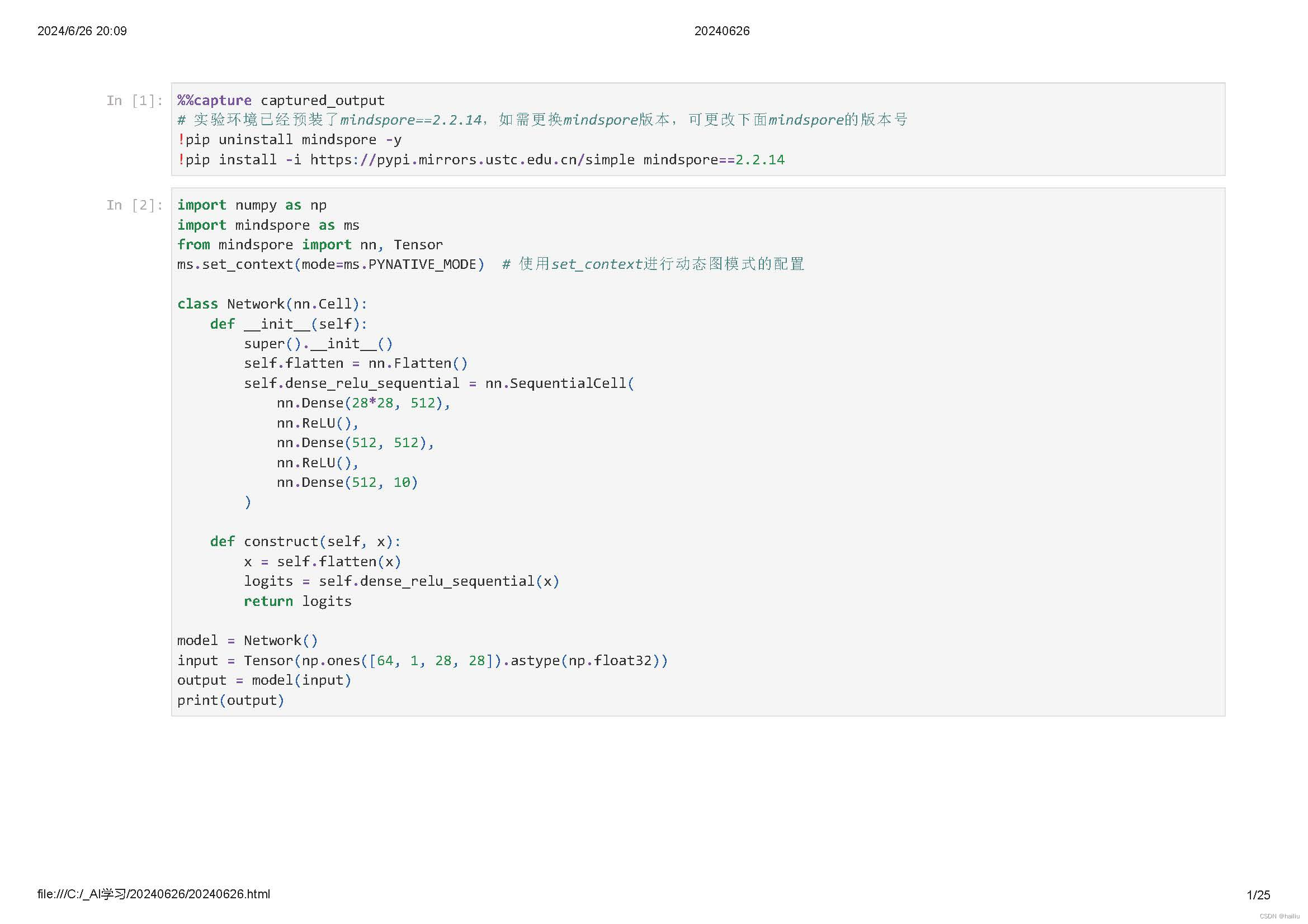This screenshot has height=924, width=1308.
Task: Click the 20240626 page title header
Action: coord(721,31)
